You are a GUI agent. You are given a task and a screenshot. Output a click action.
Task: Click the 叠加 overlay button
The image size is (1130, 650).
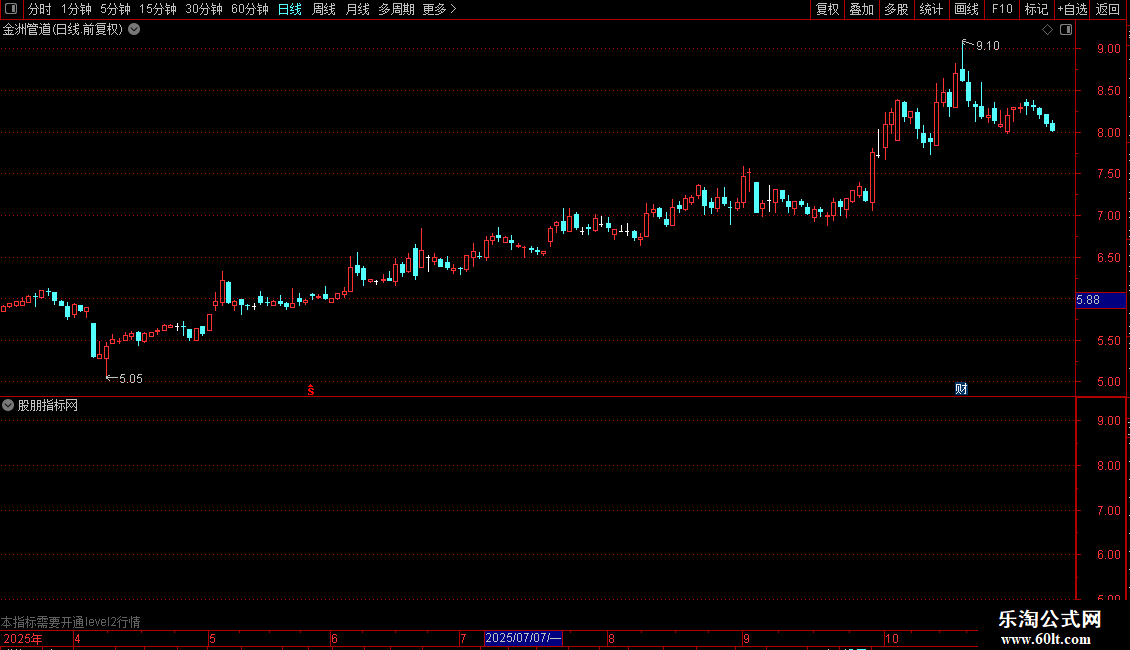click(861, 9)
